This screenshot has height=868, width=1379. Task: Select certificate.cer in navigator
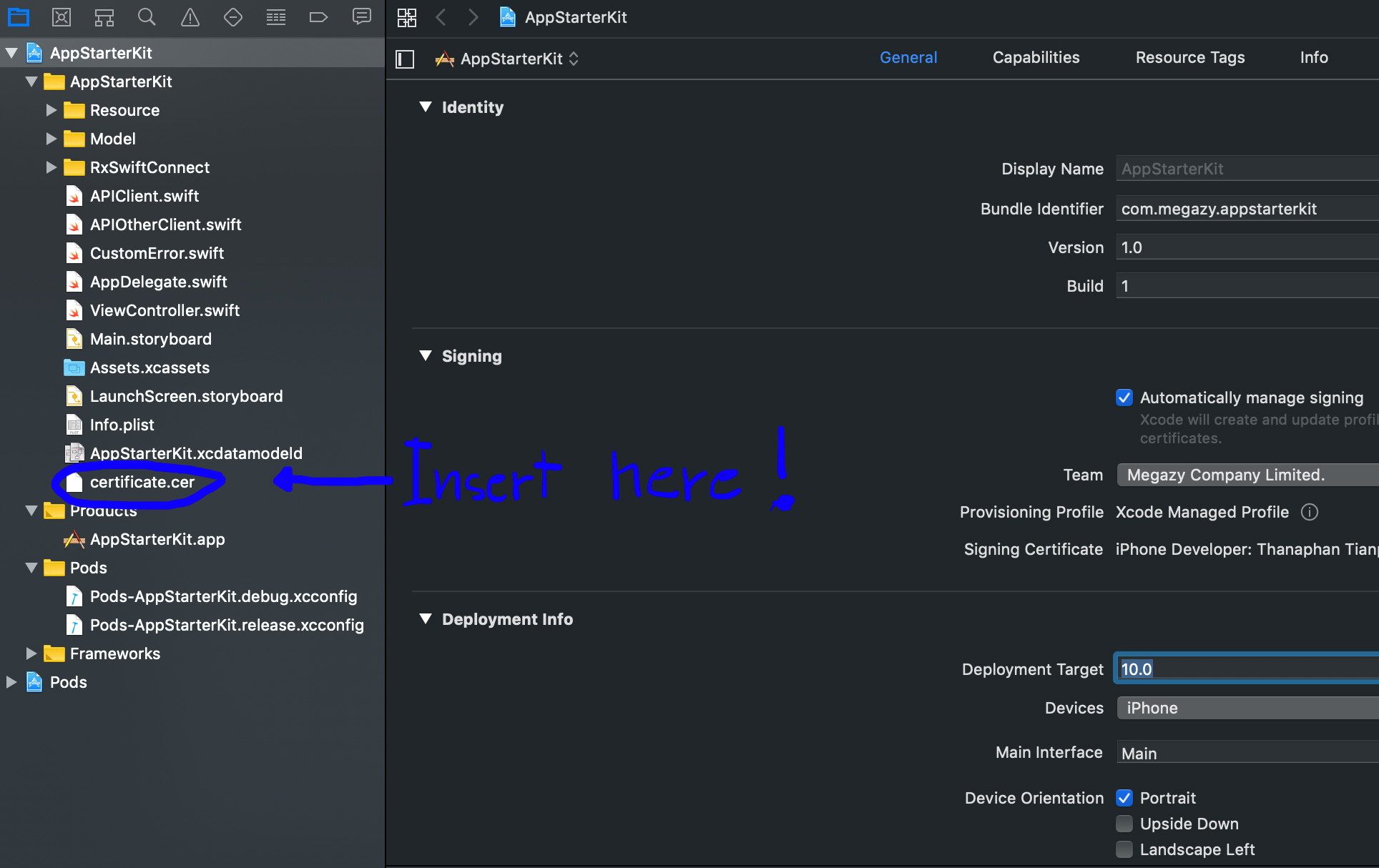pos(142,482)
